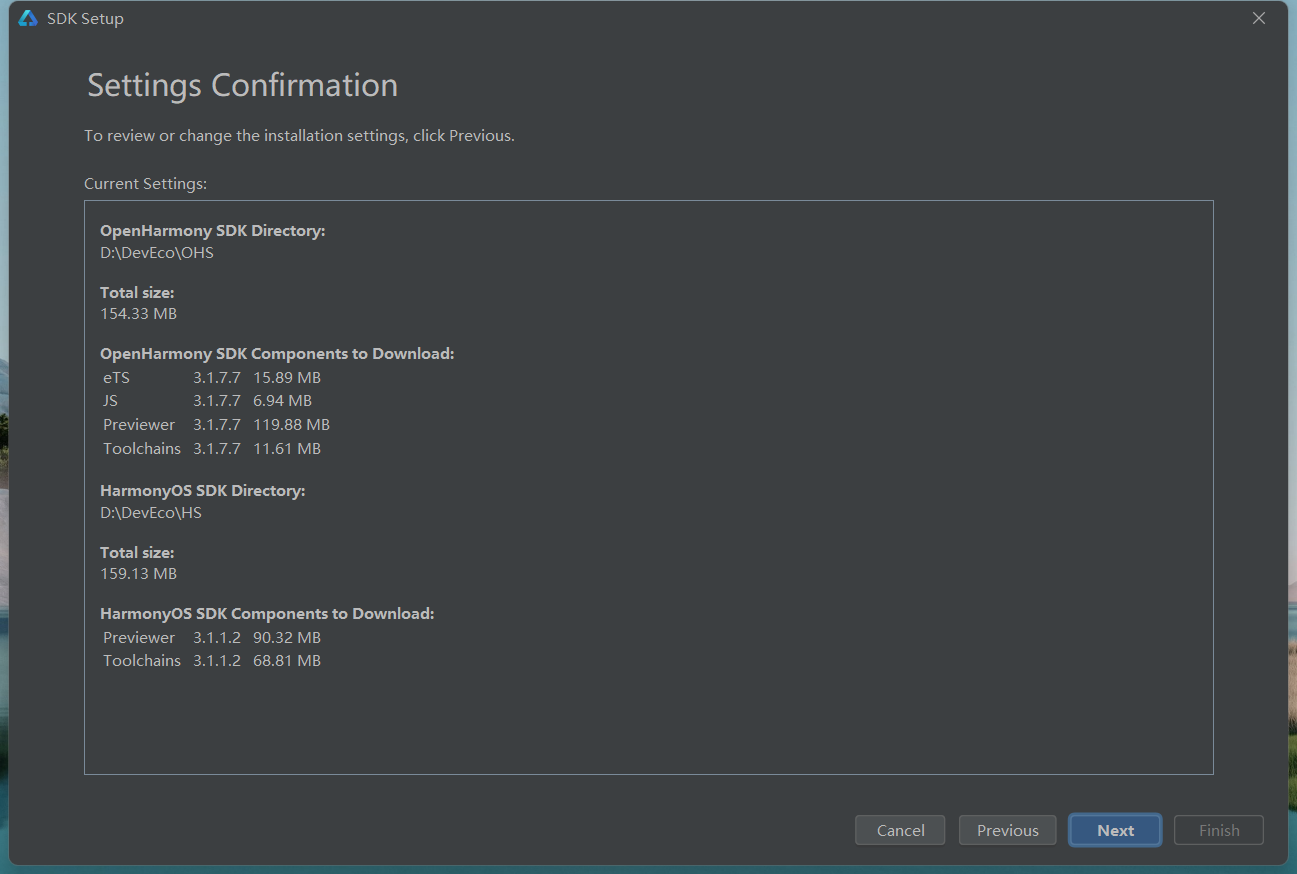Click the 159.13 MB total size value
This screenshot has height=874, width=1297.
tap(138, 574)
